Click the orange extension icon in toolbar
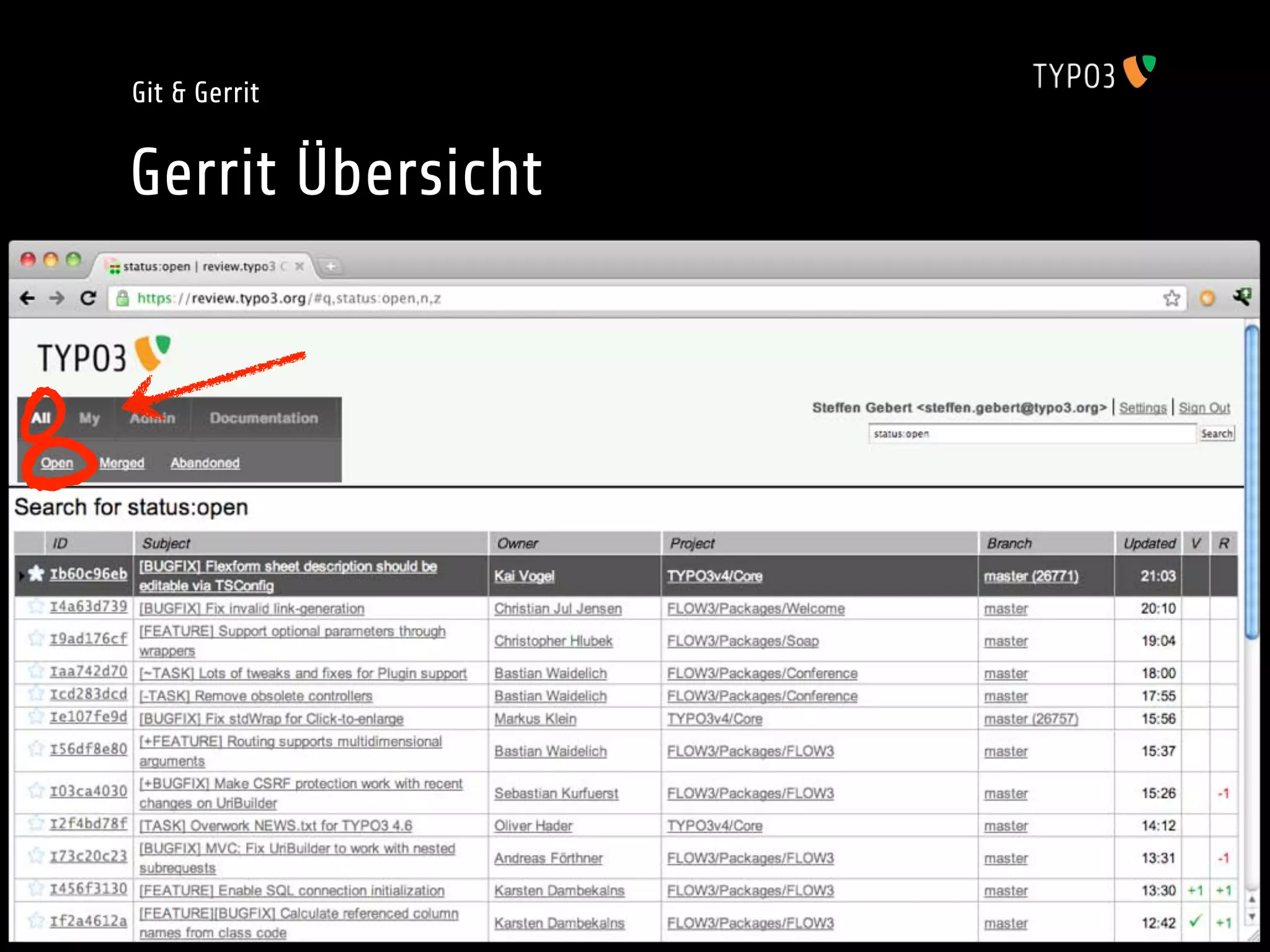Screen dimensions: 1270x952 [x=1207, y=299]
